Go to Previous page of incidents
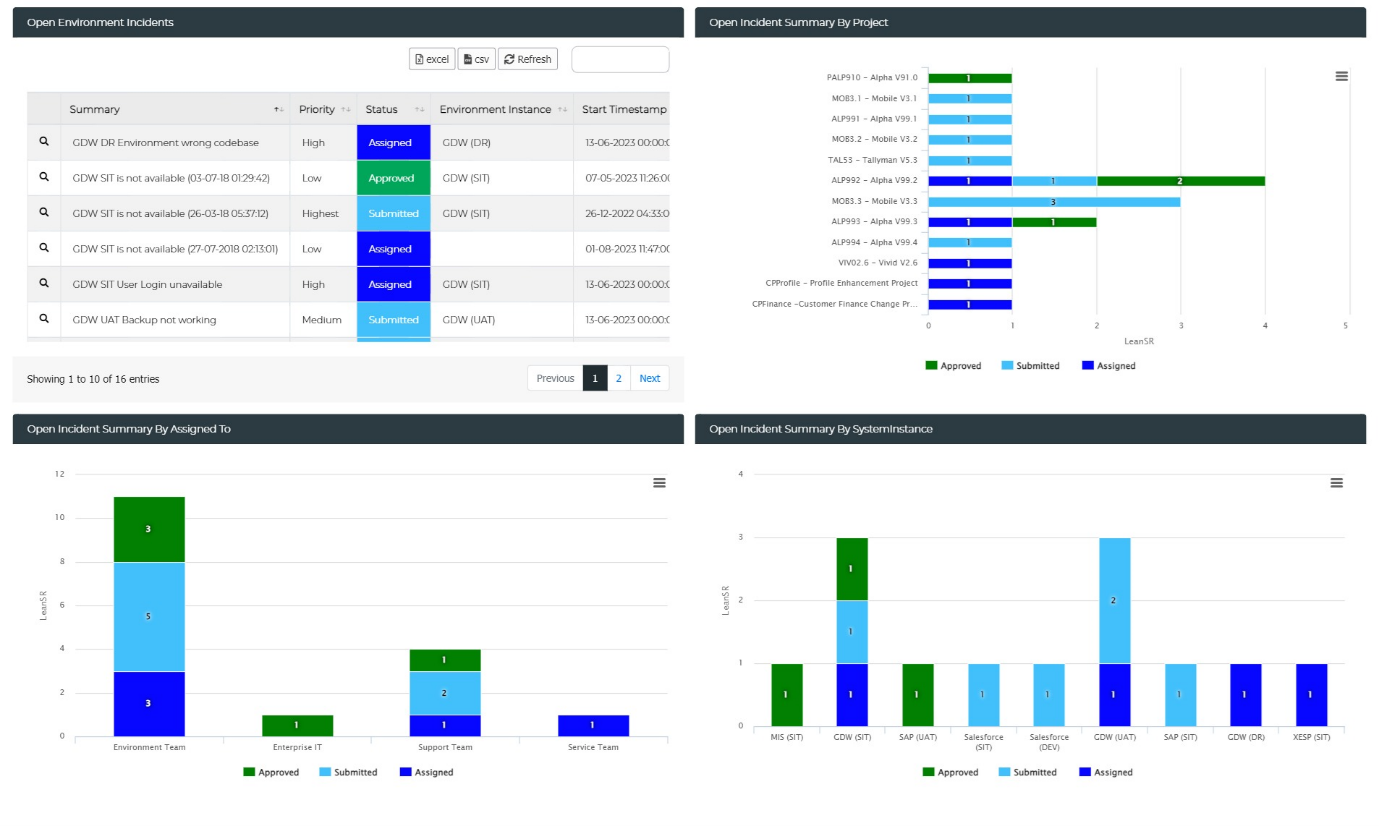The height and width of the screenshot is (826, 1379). [555, 378]
